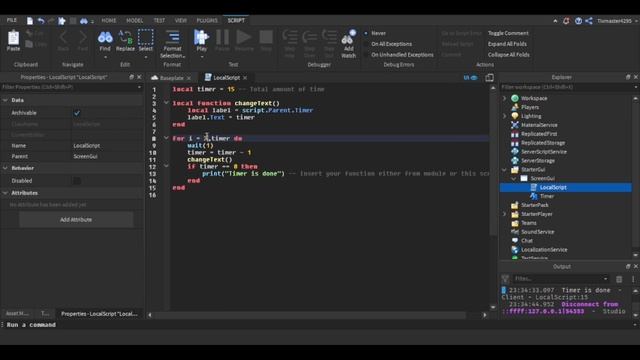Expand the StarterPlayer tree node
Screen dimensions: 640x360
[x=504, y=214]
